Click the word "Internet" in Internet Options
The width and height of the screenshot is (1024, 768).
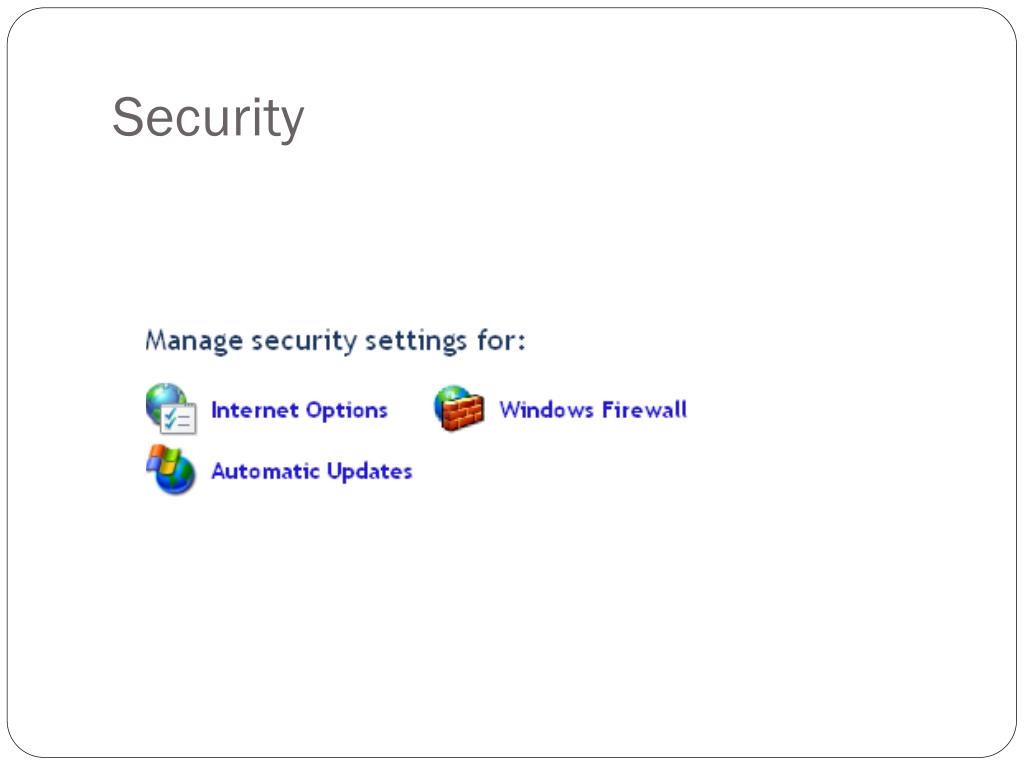pos(255,410)
